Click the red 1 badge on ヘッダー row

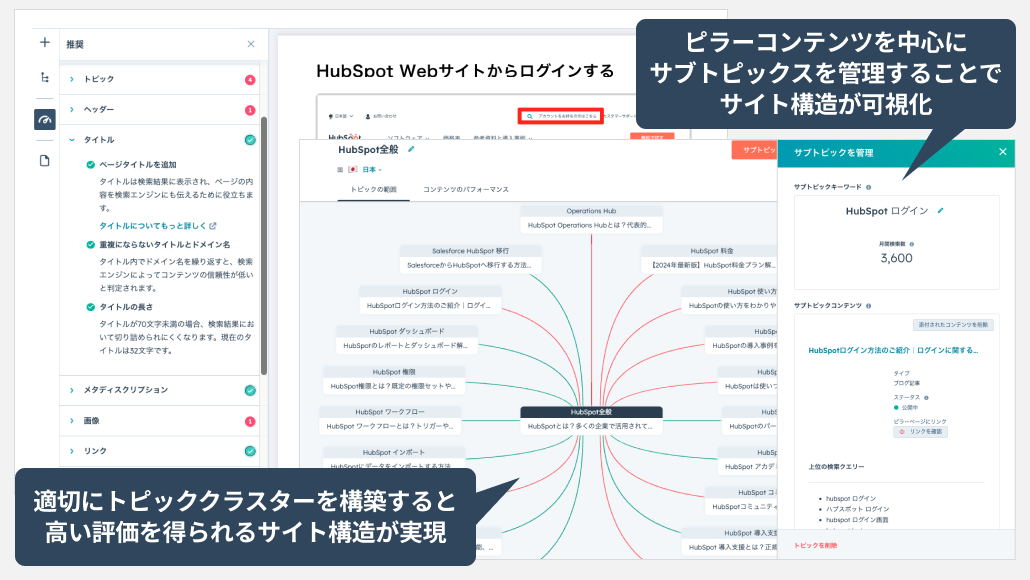(250, 110)
